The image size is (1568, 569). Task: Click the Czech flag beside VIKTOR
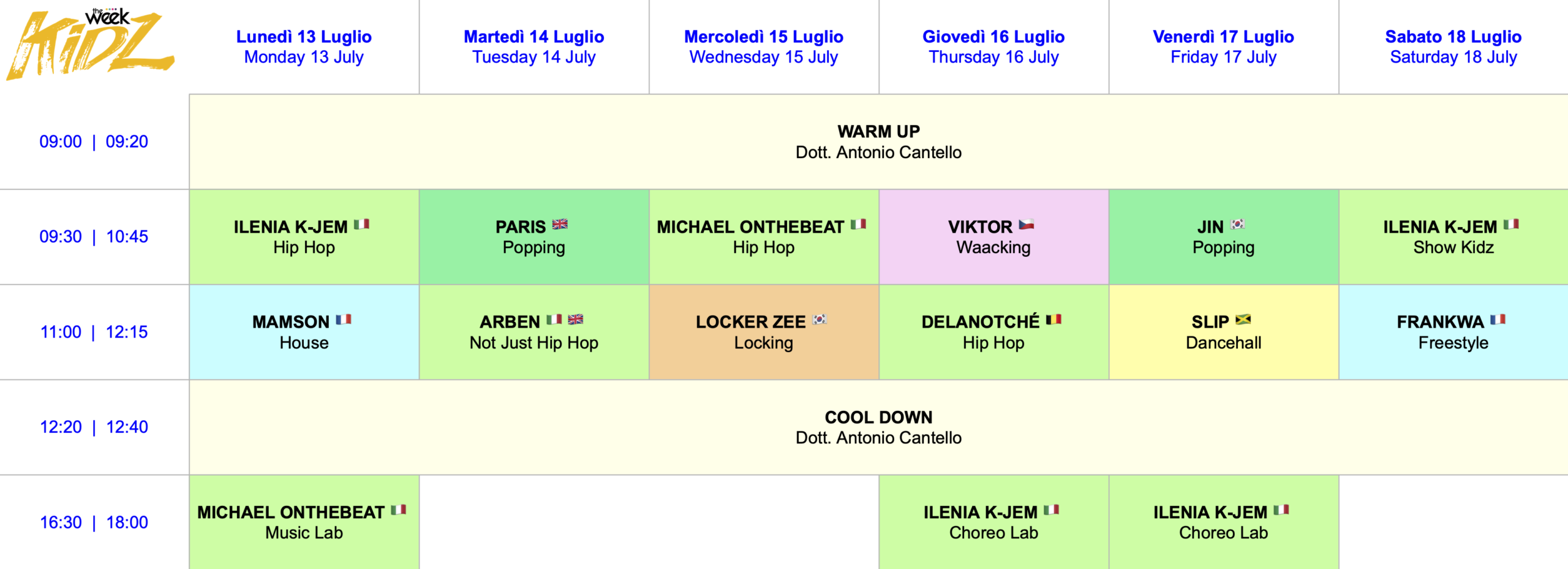(x=1027, y=224)
